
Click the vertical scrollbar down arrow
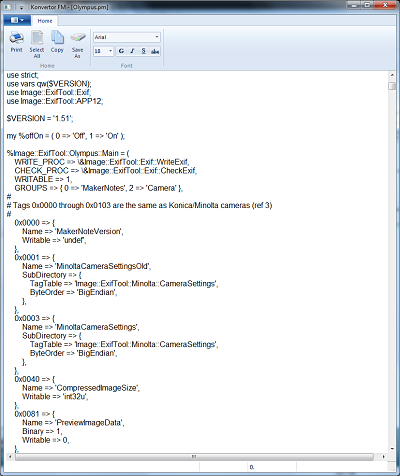tap(392, 449)
